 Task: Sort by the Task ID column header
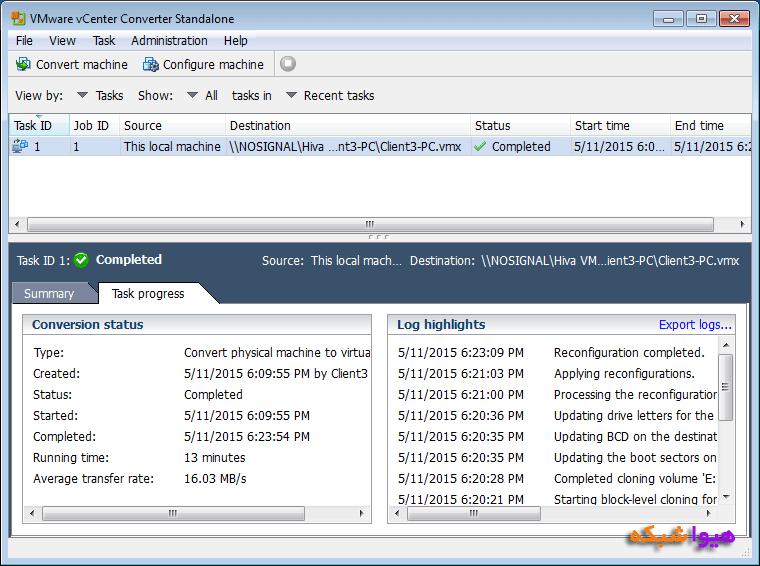[x=39, y=126]
